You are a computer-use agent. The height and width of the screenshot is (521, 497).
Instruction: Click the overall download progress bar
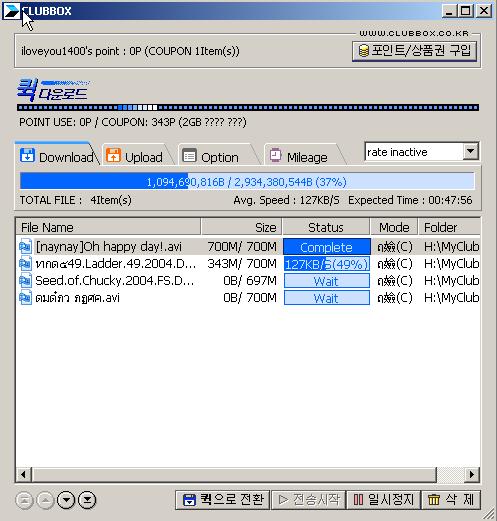[x=247, y=182]
